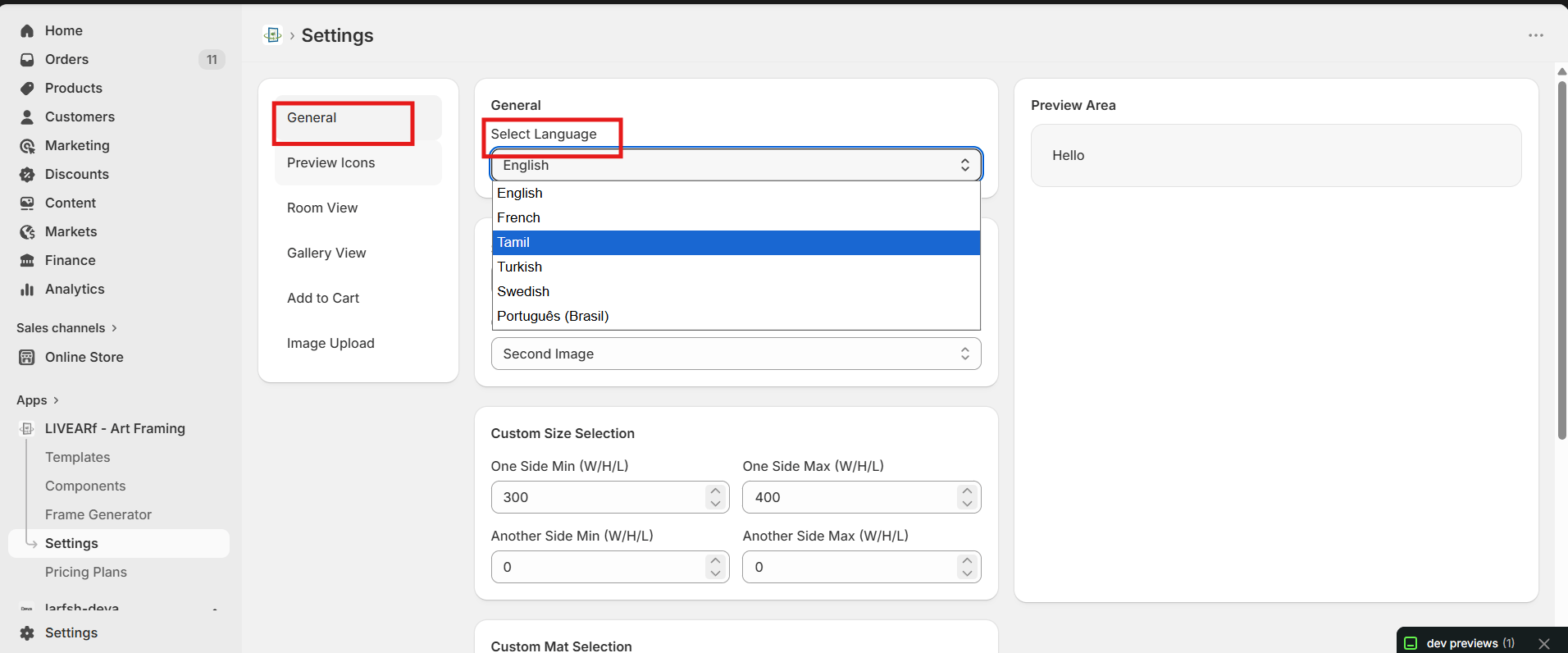Open Components under LIVEARf app

(x=85, y=486)
